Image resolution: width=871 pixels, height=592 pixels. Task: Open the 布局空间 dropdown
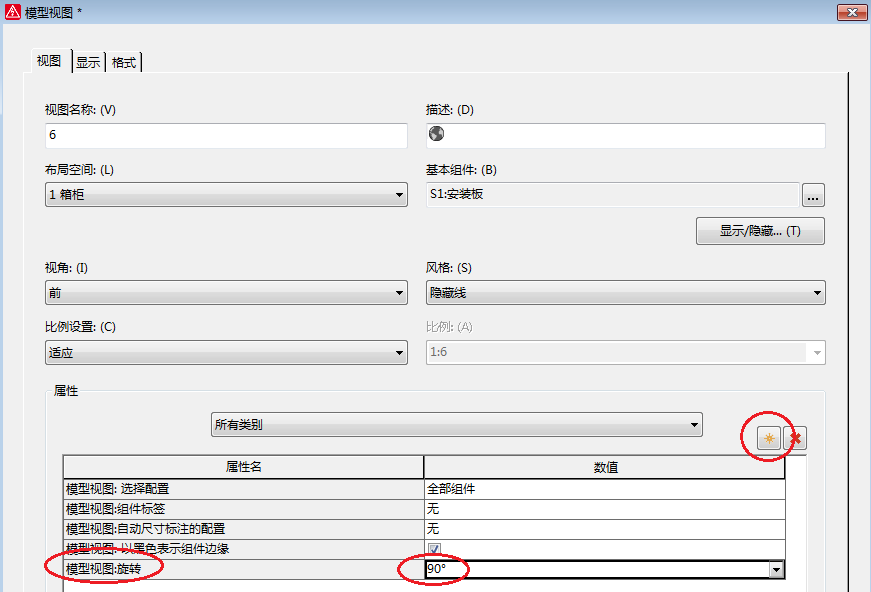click(399, 195)
